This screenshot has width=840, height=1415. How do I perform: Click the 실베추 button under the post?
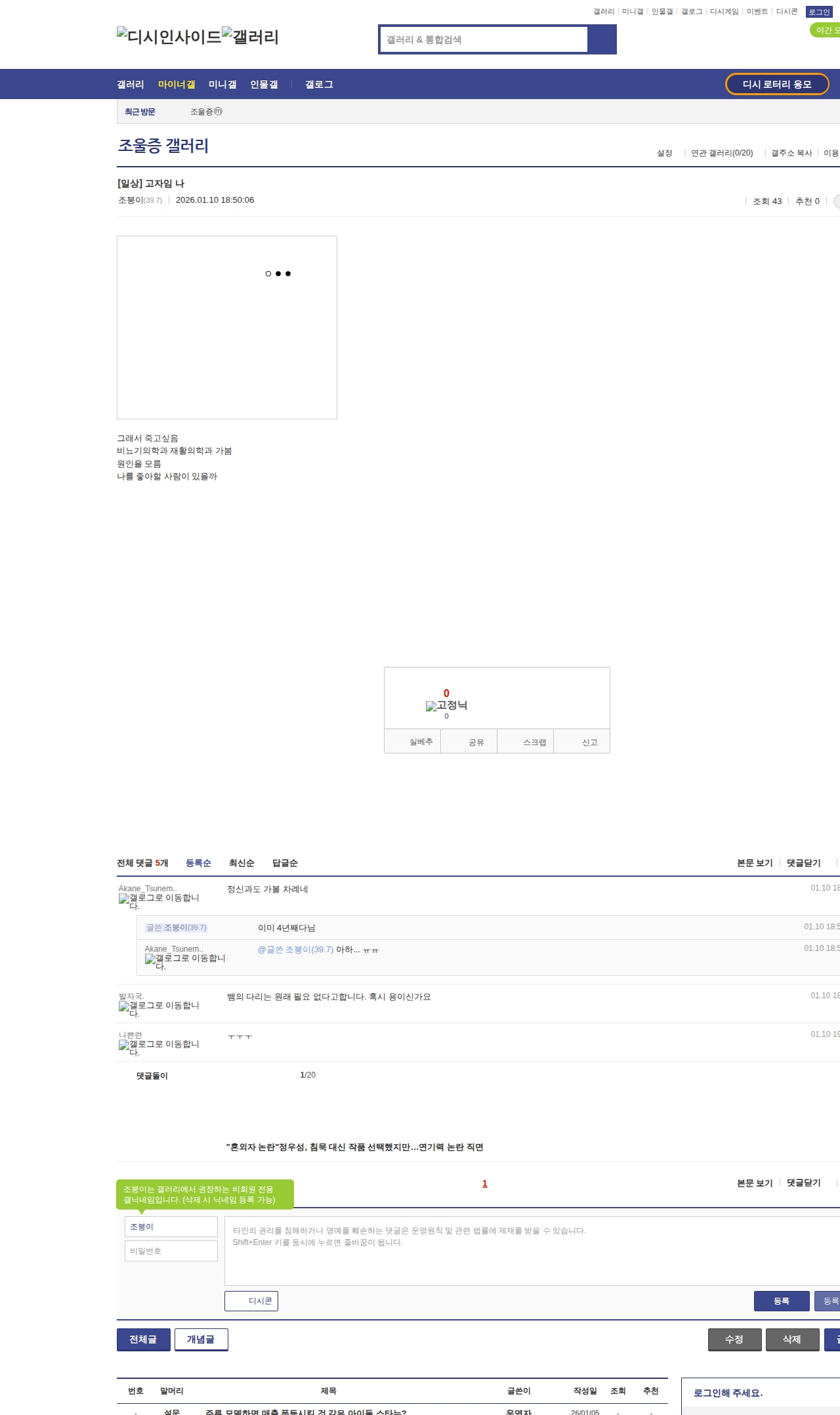tap(421, 742)
